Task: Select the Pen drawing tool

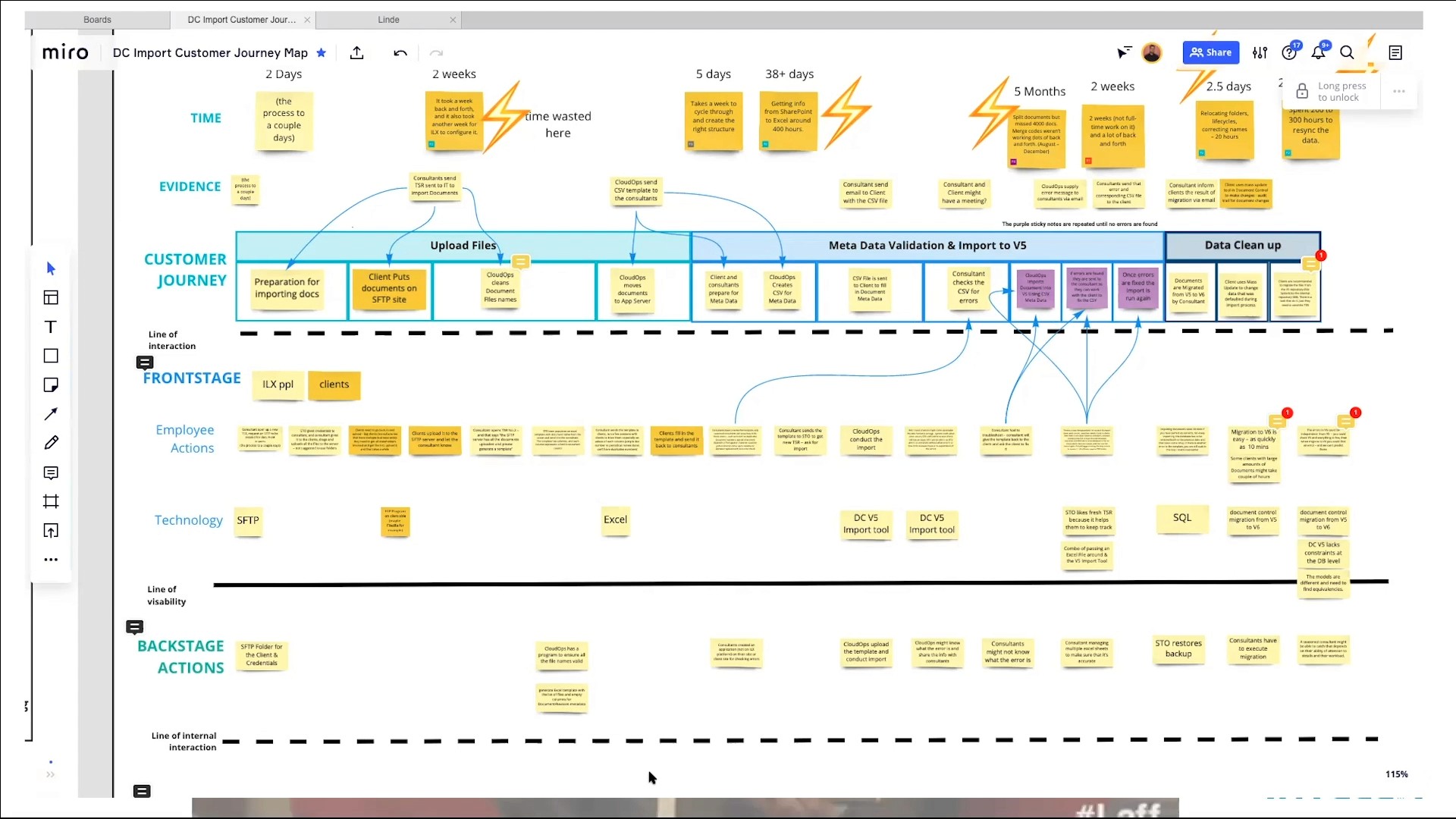Action: (51, 443)
